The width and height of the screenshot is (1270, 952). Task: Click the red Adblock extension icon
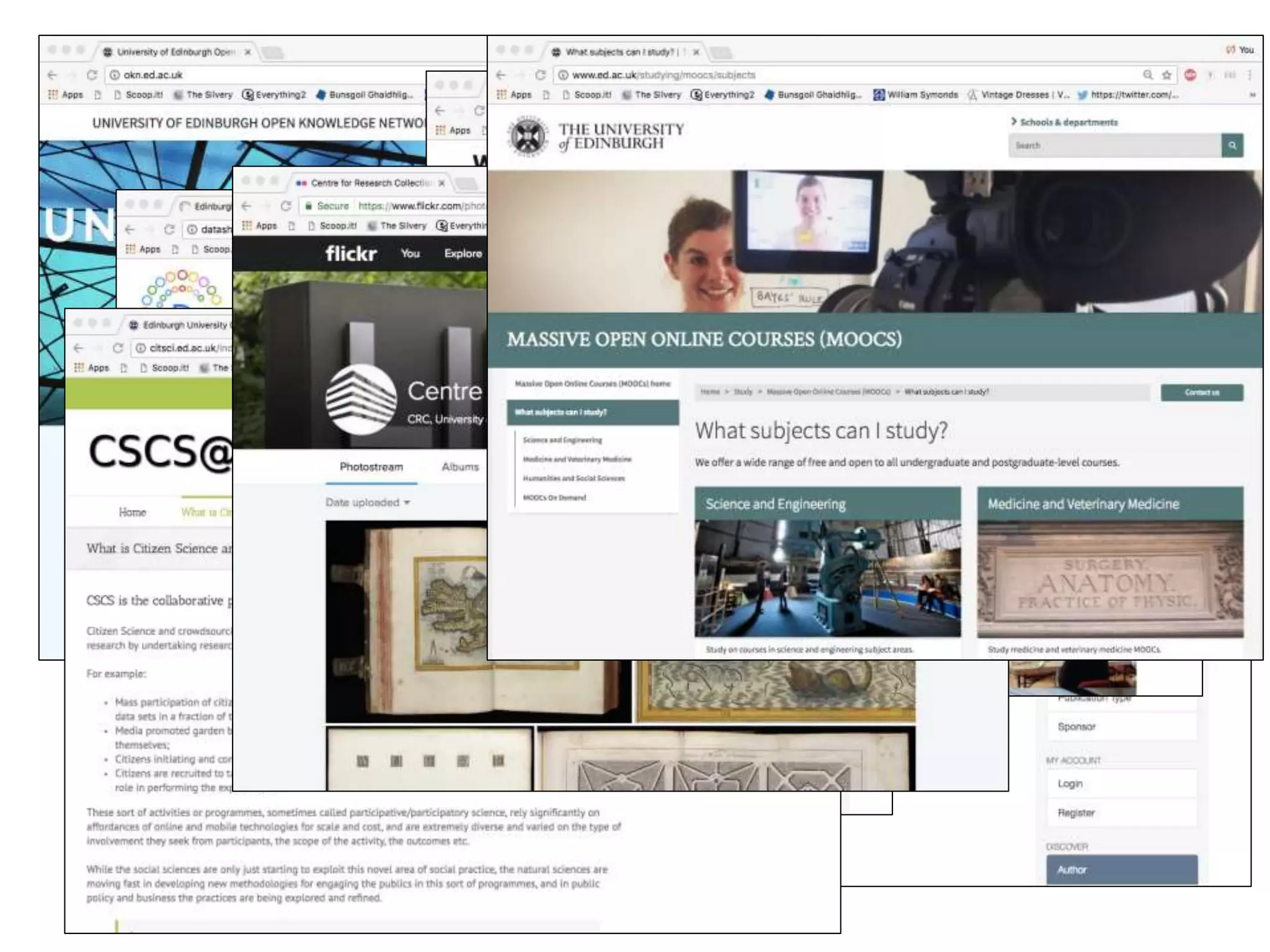coord(1190,75)
